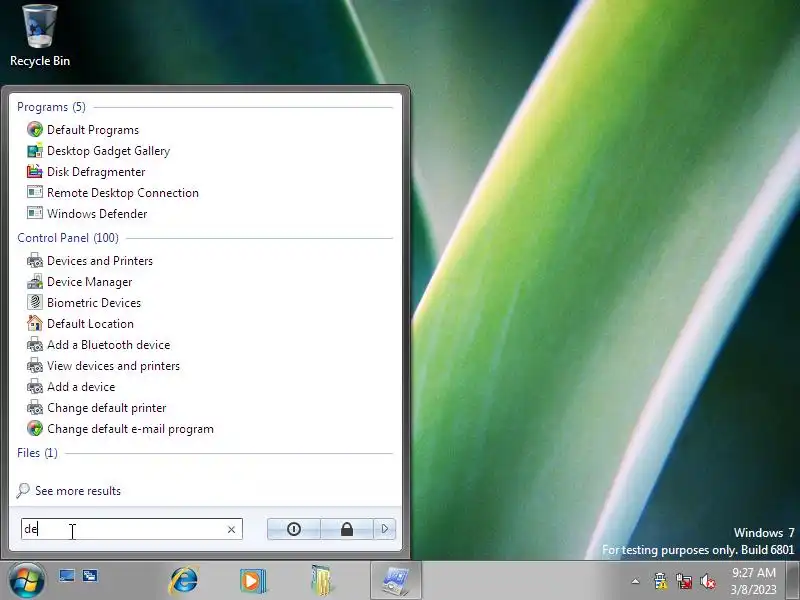This screenshot has width=800, height=600.
Task: Click the Disk Defragmenter icon
Action: 35,171
